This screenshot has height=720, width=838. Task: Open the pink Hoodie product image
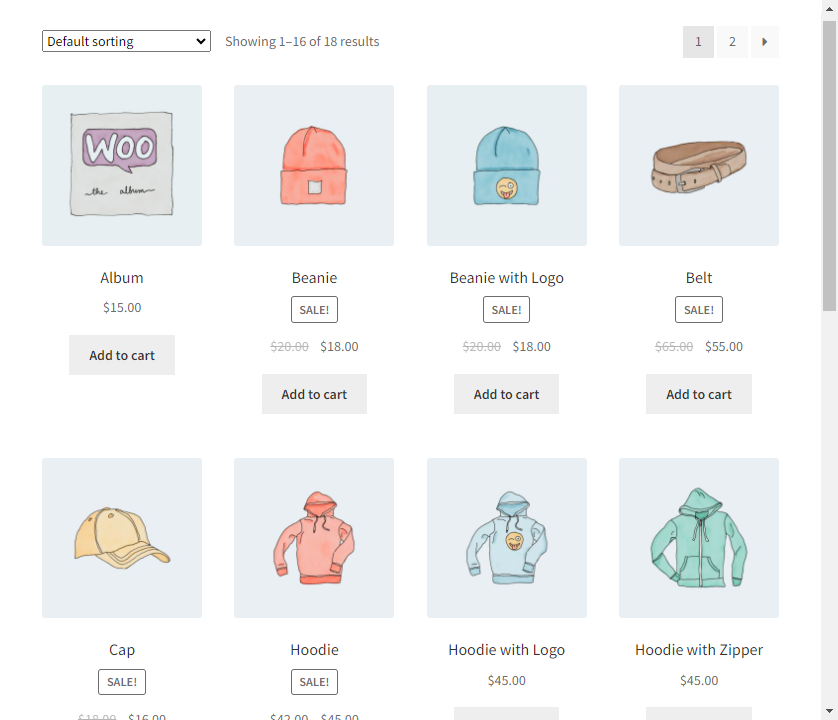coord(314,538)
